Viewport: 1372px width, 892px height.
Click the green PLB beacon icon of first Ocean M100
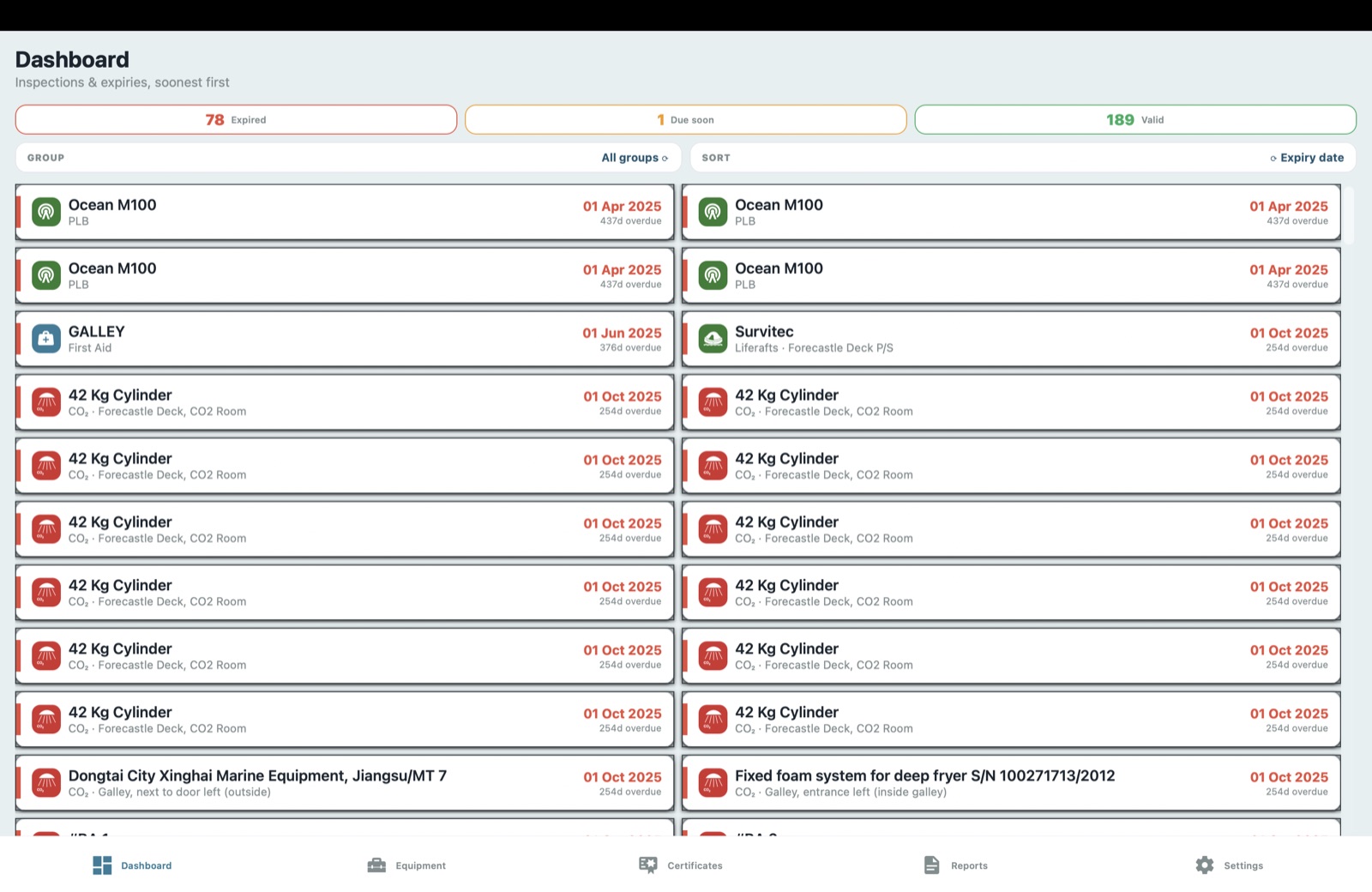click(46, 212)
